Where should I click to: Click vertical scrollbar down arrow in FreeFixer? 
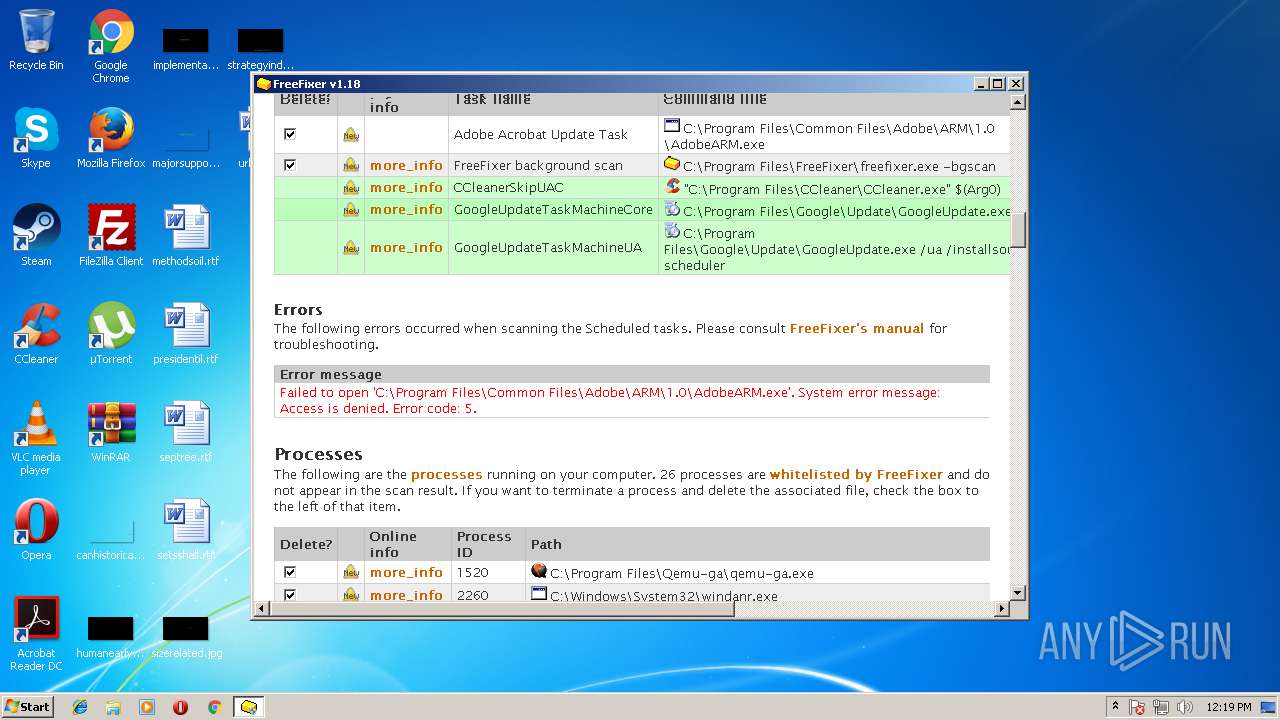click(x=1018, y=593)
